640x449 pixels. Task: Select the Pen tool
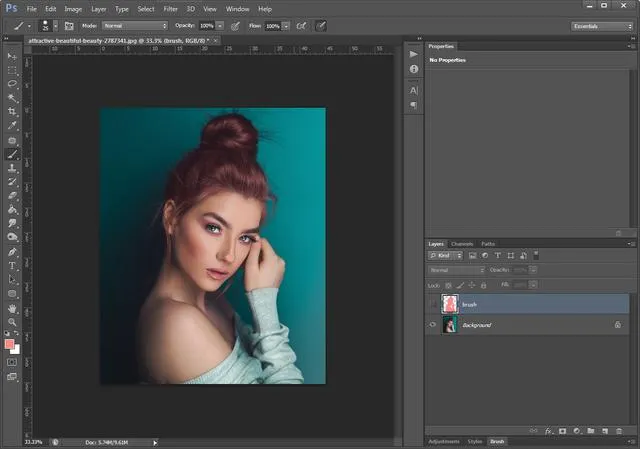pos(12,252)
